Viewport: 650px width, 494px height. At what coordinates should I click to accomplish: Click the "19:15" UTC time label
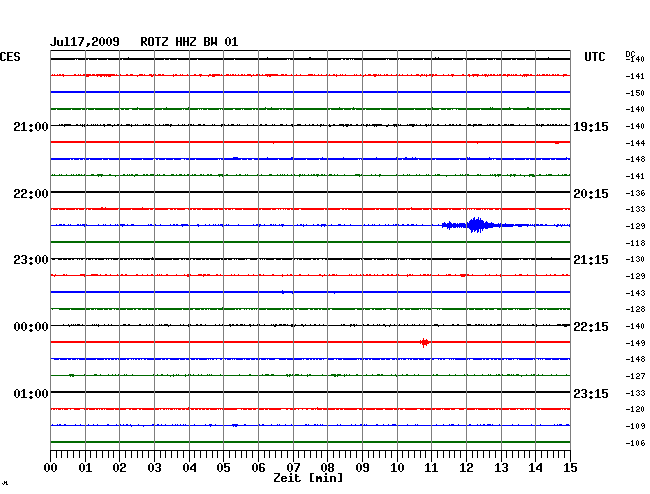(591, 126)
